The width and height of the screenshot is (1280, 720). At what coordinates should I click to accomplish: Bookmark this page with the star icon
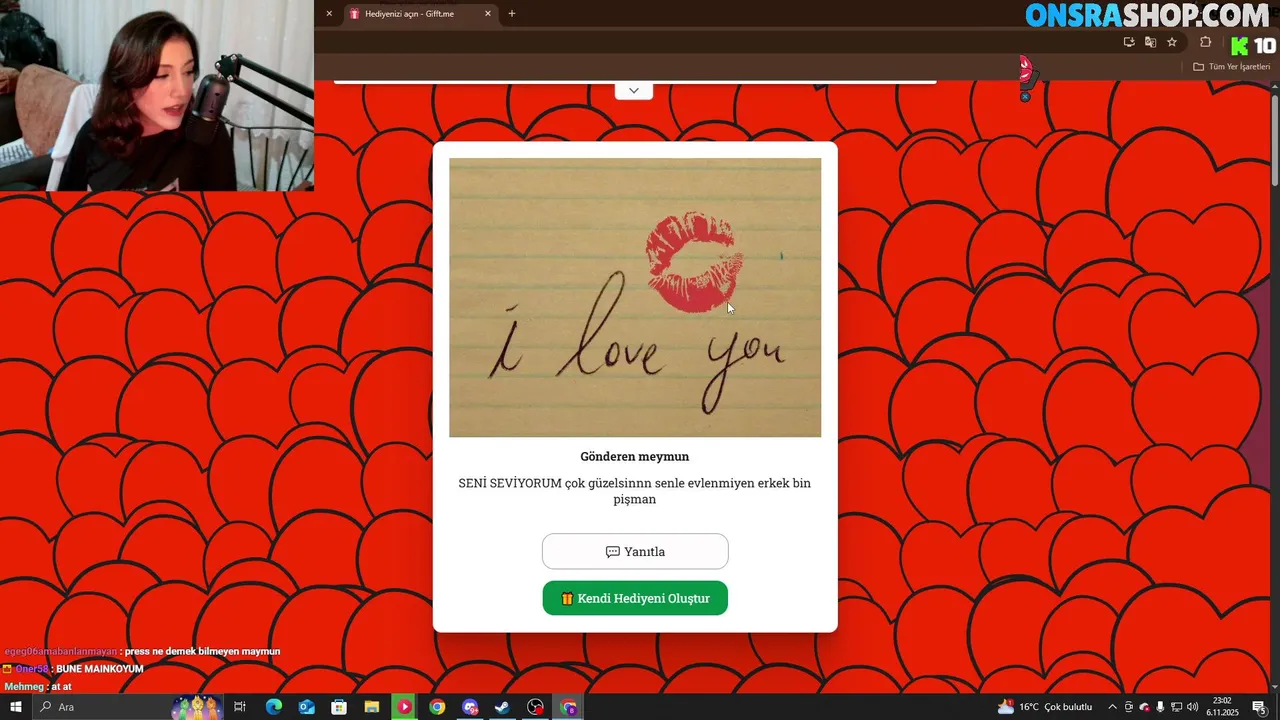[x=1172, y=42]
